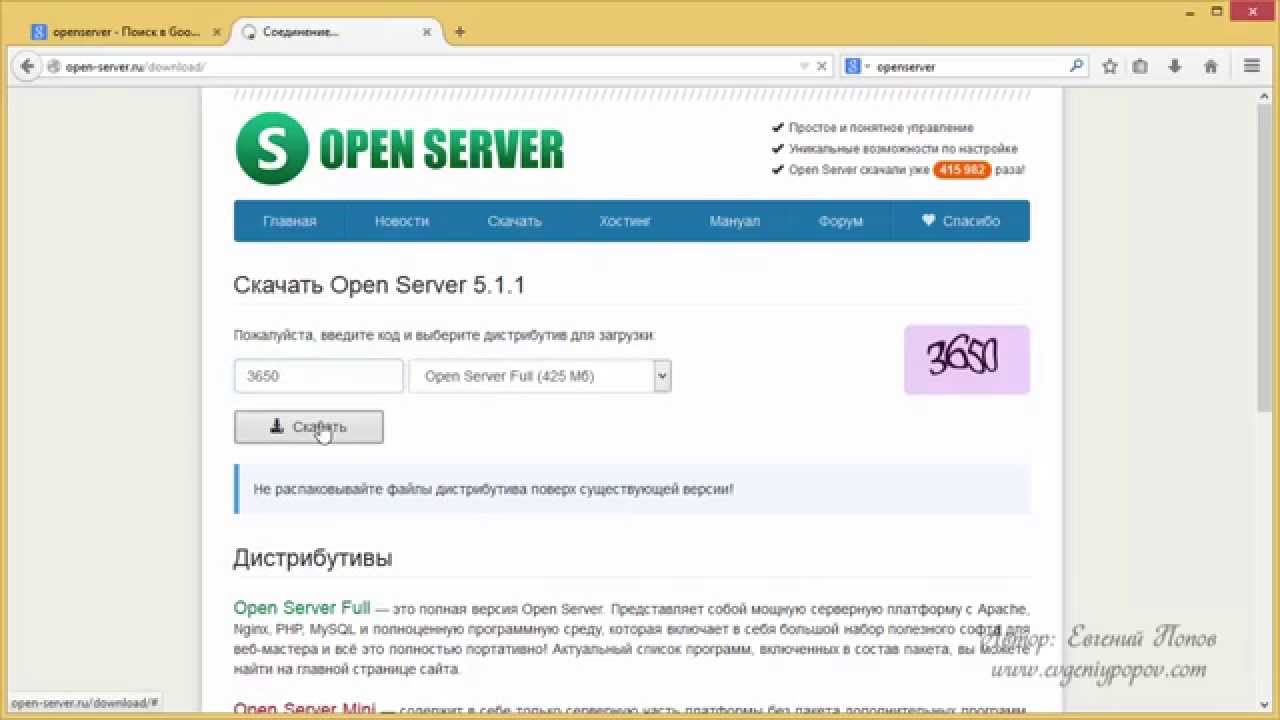Click the Скачать Open Server 5.1.1 heading
This screenshot has height=720, width=1280.
(x=379, y=285)
